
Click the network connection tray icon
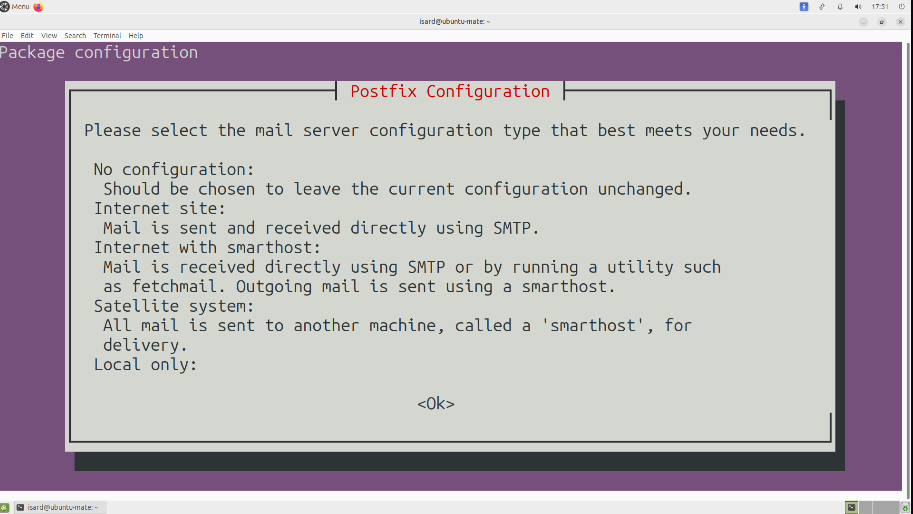point(822,6)
